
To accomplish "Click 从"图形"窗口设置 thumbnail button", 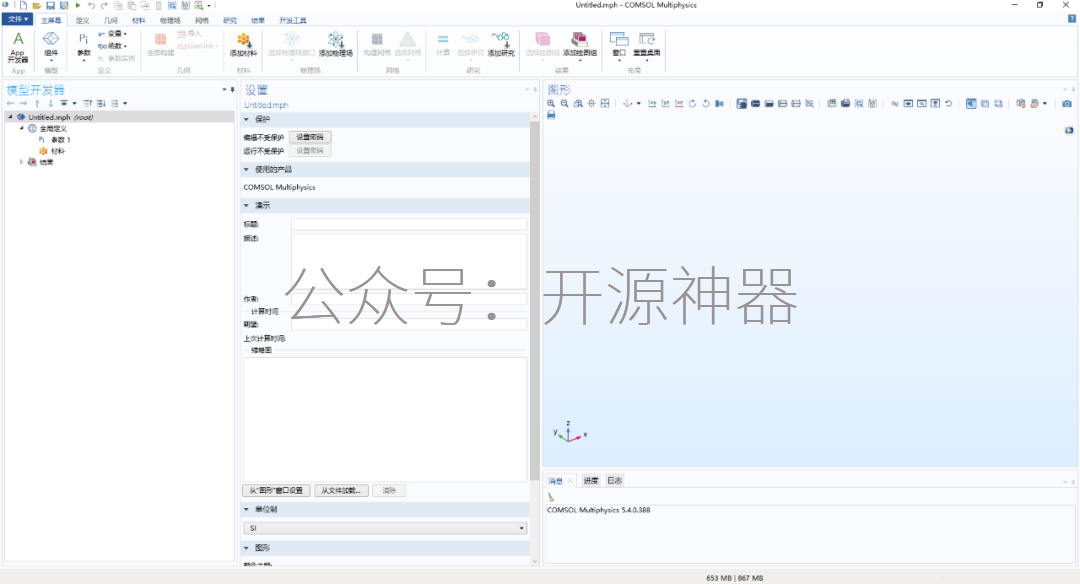I will [x=276, y=490].
